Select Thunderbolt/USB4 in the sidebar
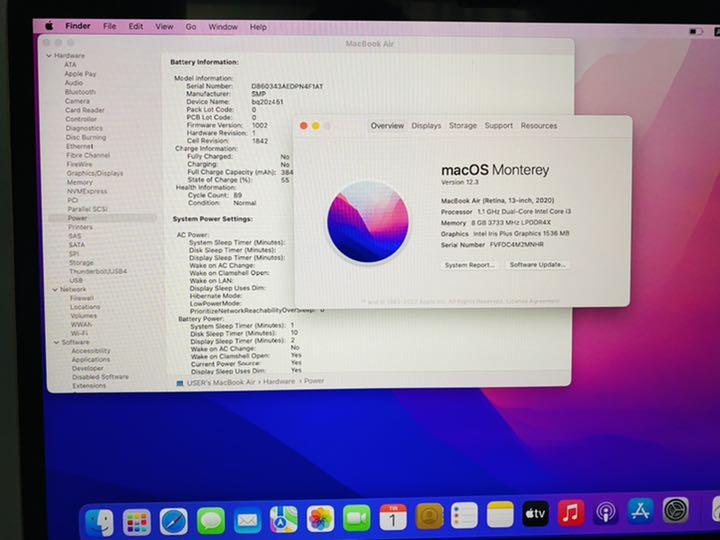 98,271
